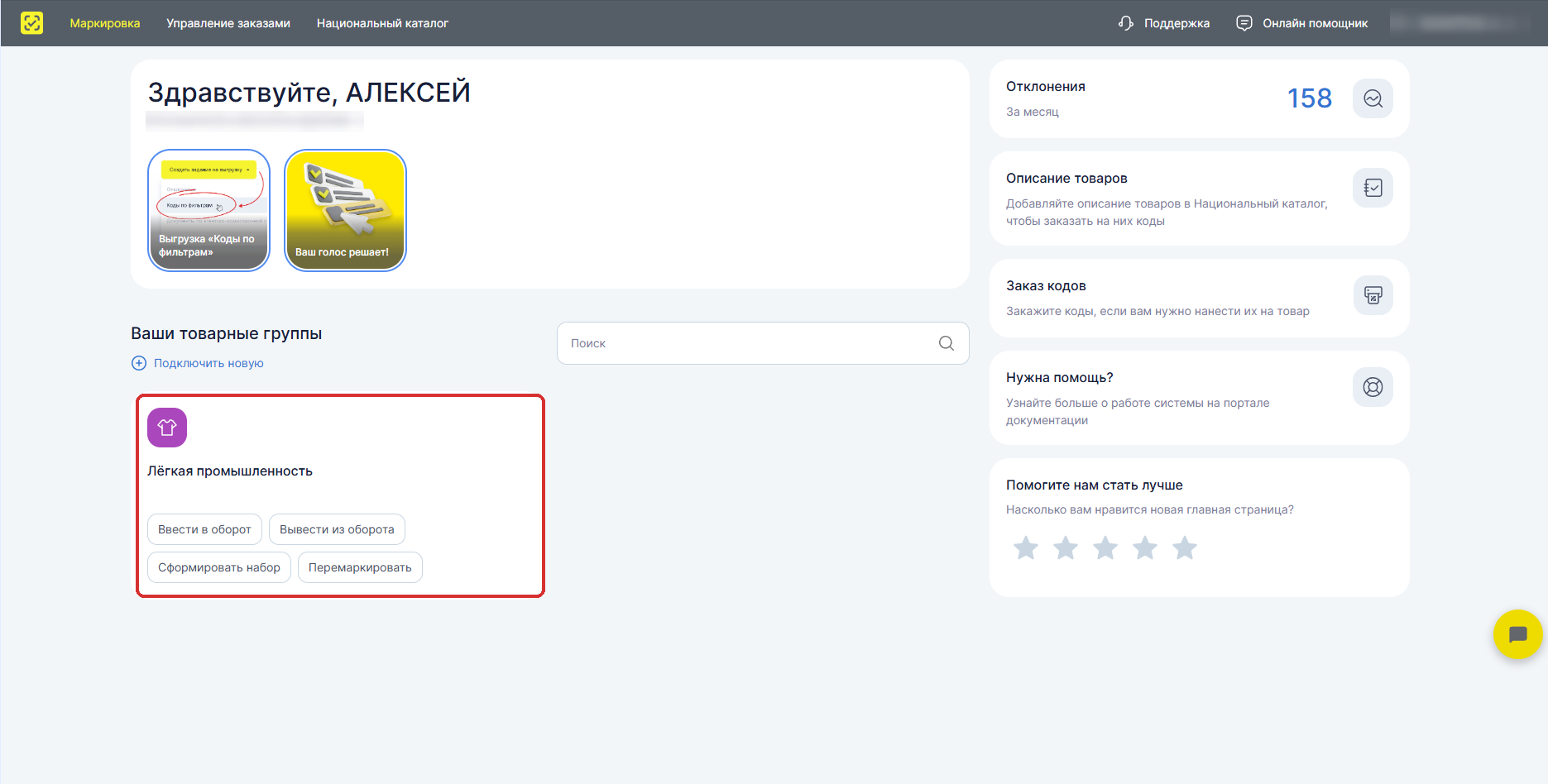Click the Онлайн помощник chat icon
Image resolution: width=1548 pixels, height=784 pixels.
pyautogui.click(x=1244, y=23)
